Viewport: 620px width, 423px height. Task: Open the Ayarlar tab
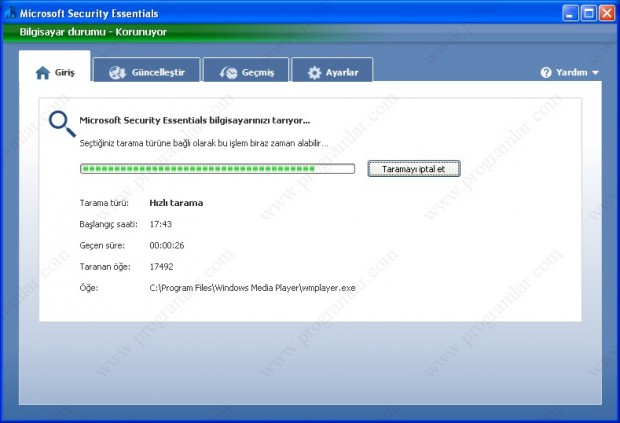pos(332,70)
